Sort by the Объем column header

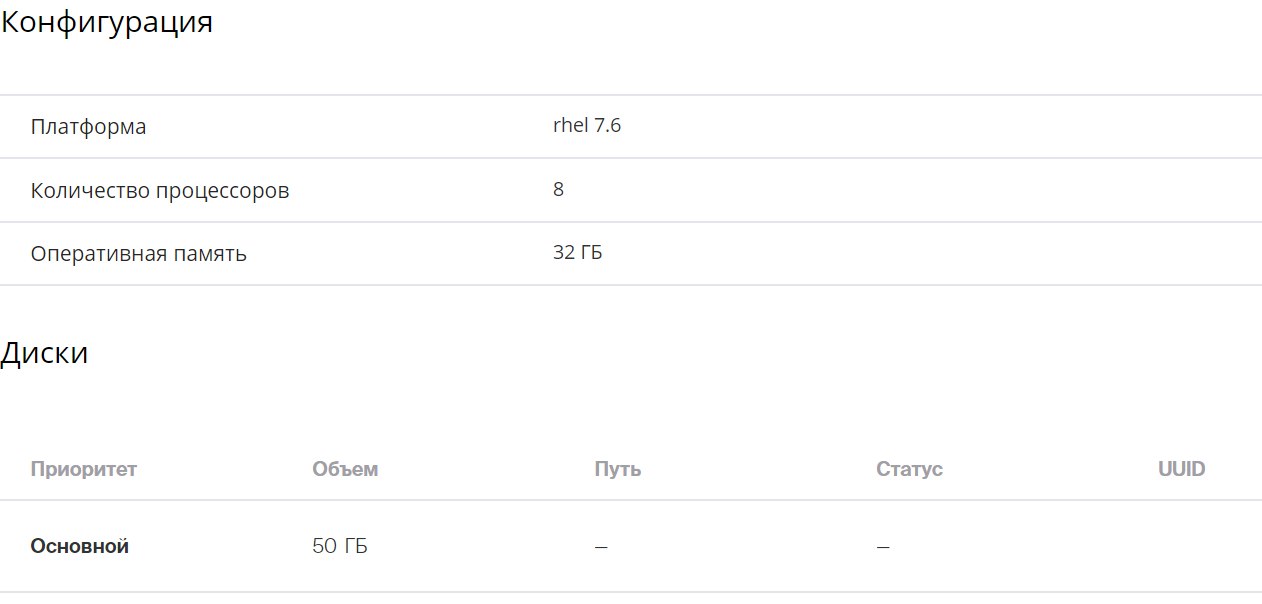(345, 469)
